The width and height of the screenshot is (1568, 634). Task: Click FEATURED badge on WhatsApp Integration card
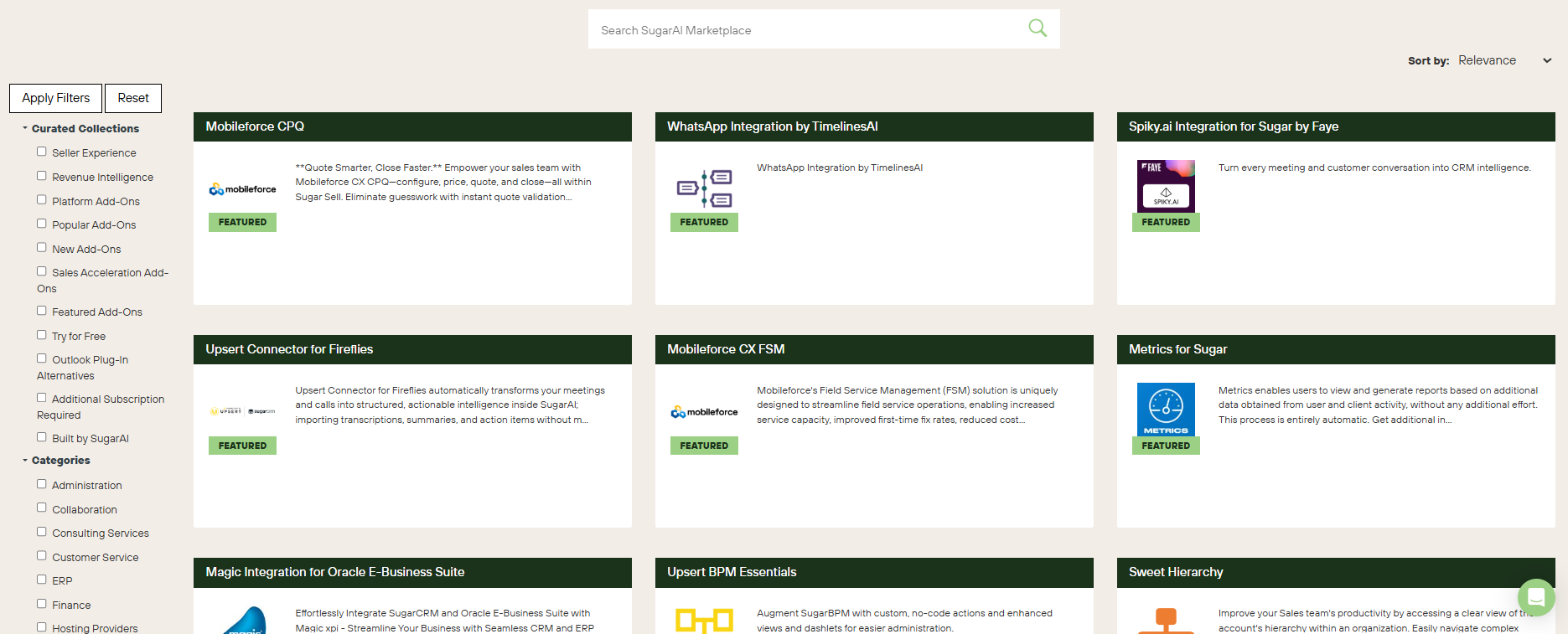click(704, 222)
